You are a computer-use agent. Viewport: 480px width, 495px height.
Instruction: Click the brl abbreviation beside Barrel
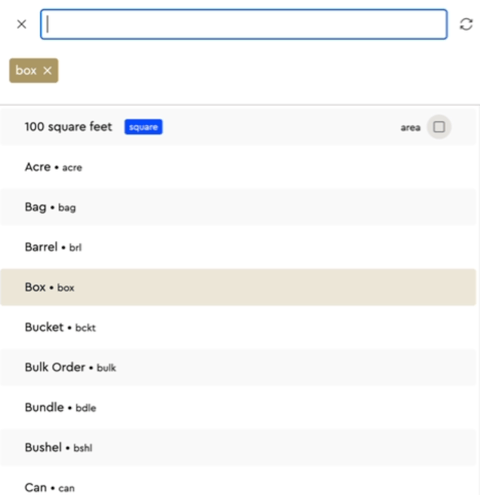(75, 247)
